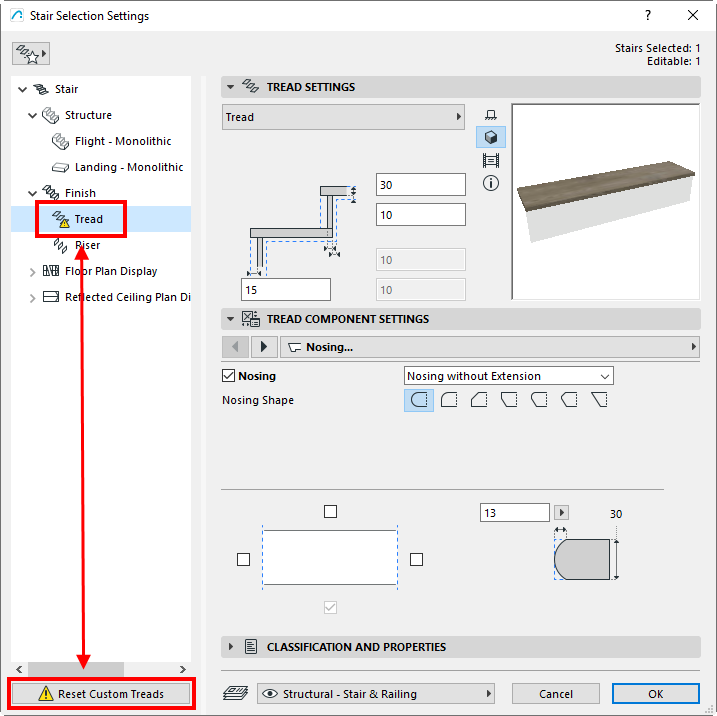This screenshot has width=717, height=716.
Task: Click the 3D tread preview image
Action: (x=605, y=202)
